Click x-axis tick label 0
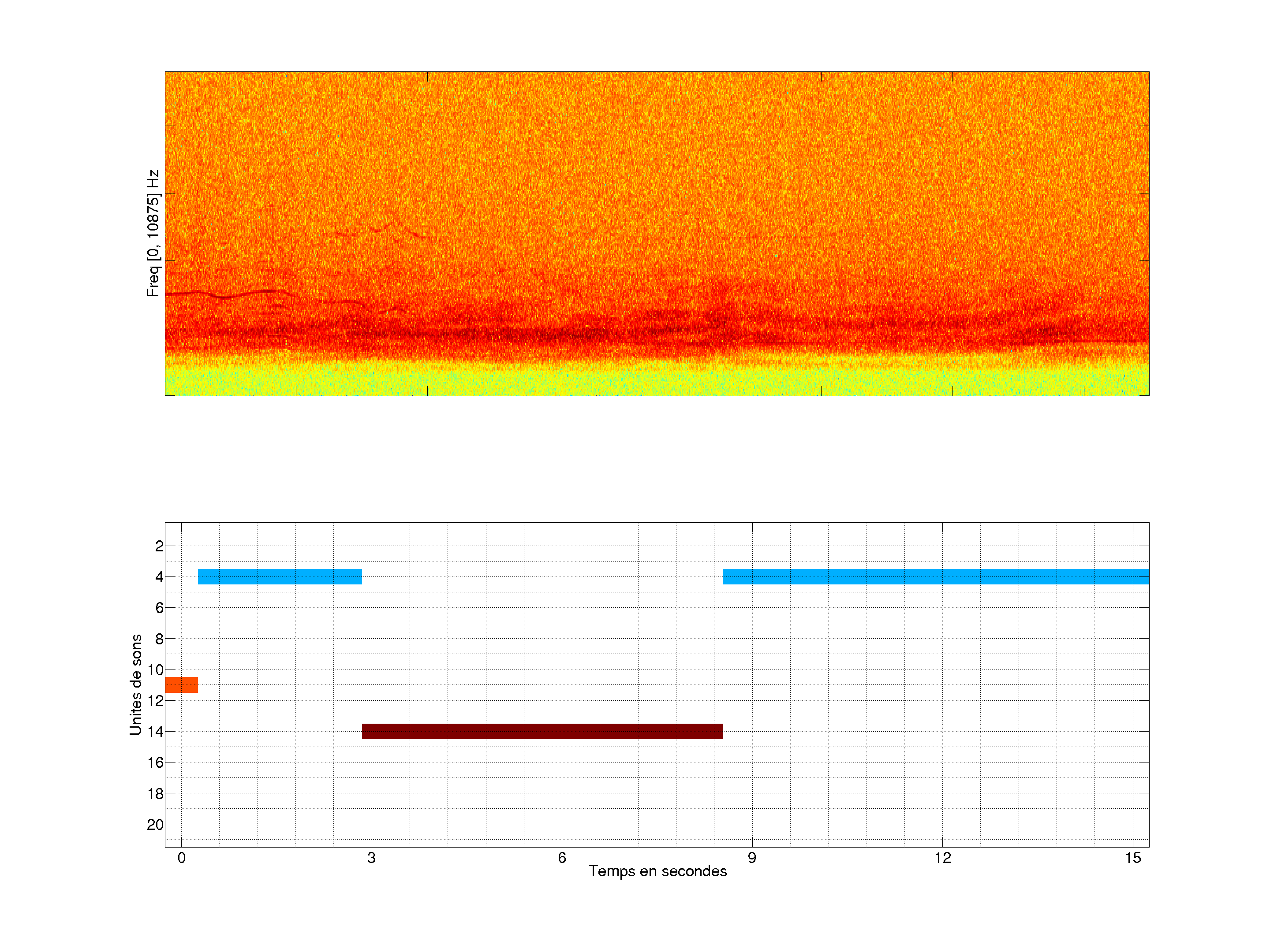This screenshot has width=1270, height=952. [181, 858]
